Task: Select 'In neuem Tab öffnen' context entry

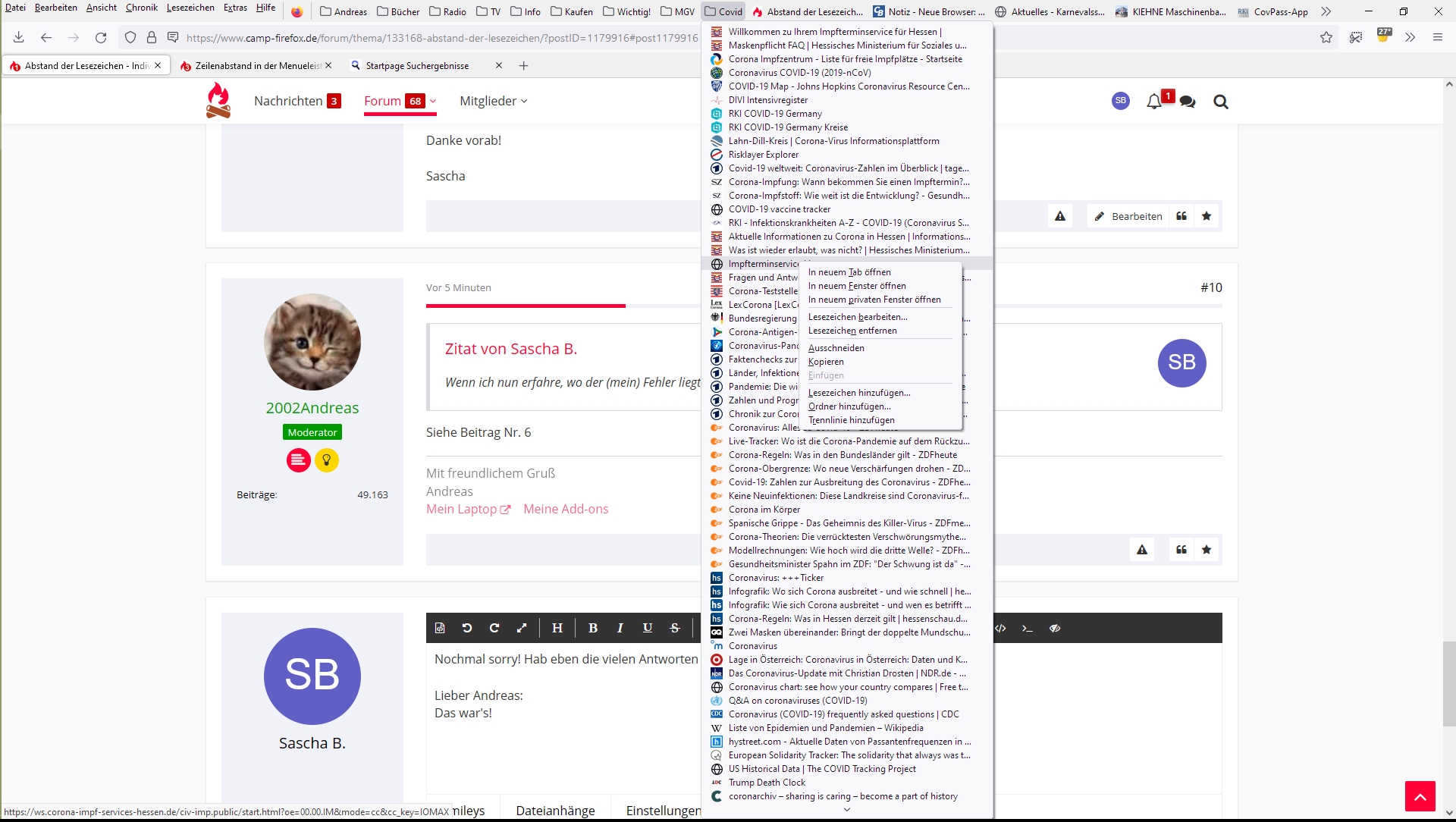Action: pos(849,272)
